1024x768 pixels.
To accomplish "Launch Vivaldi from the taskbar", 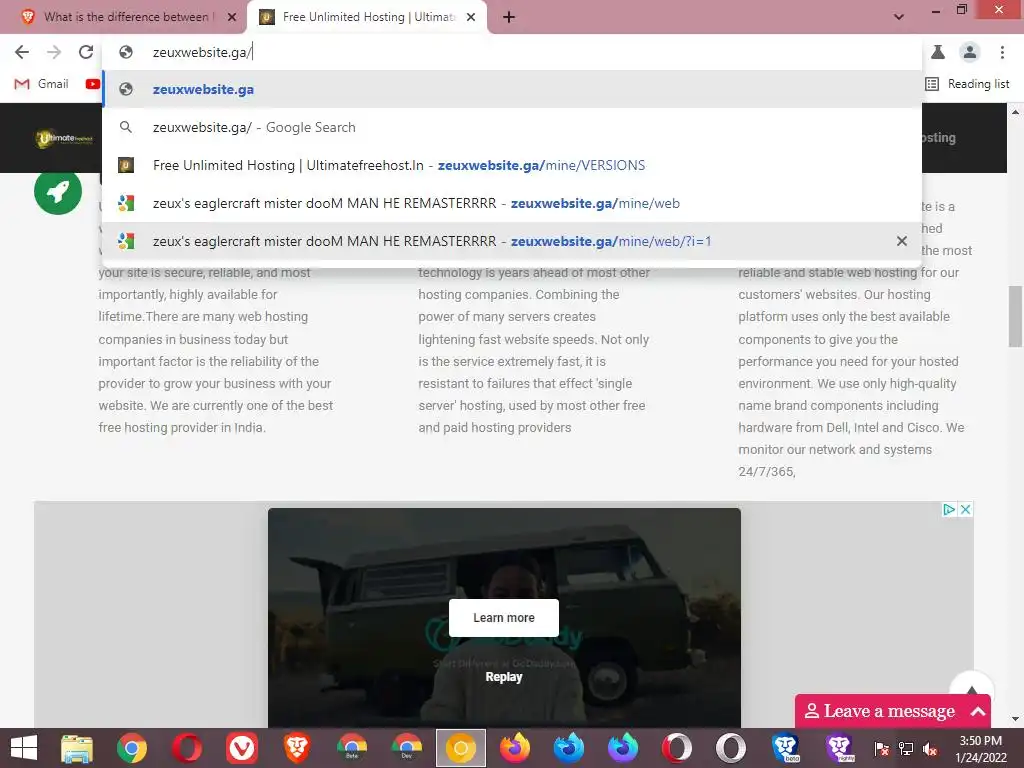I will 242,748.
